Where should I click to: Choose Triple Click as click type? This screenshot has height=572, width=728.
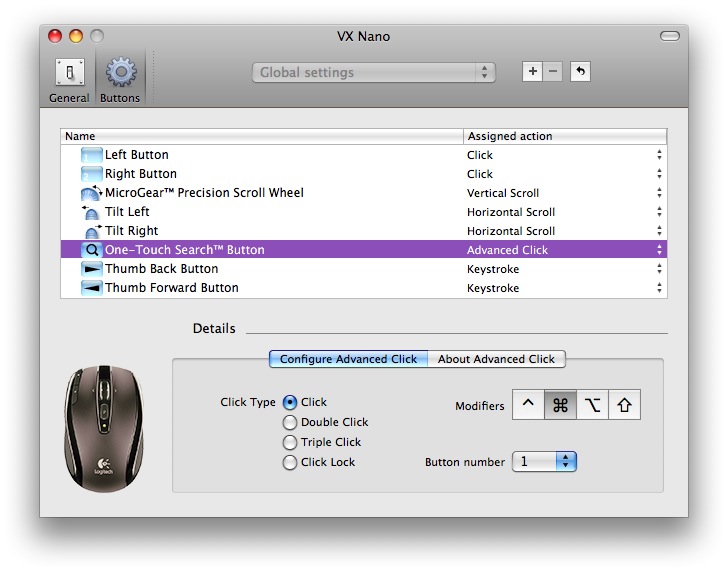(290, 442)
